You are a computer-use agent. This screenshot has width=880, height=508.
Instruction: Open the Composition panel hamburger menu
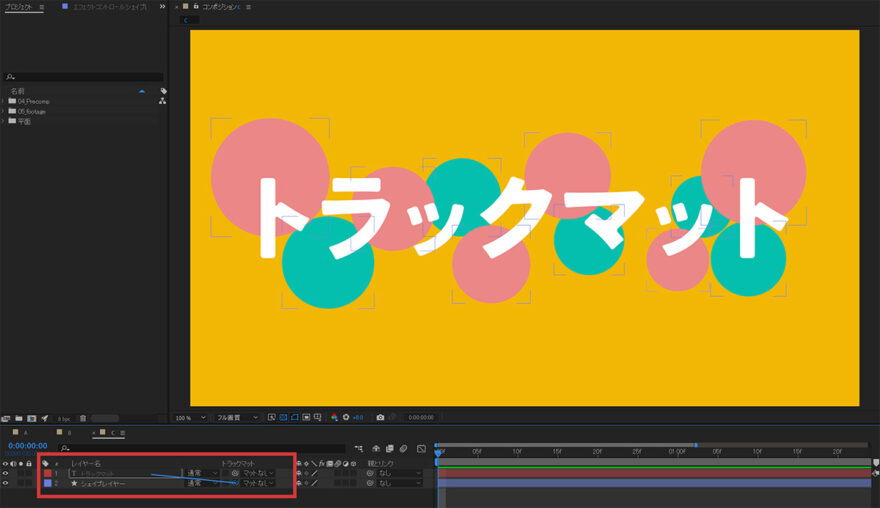248,7
